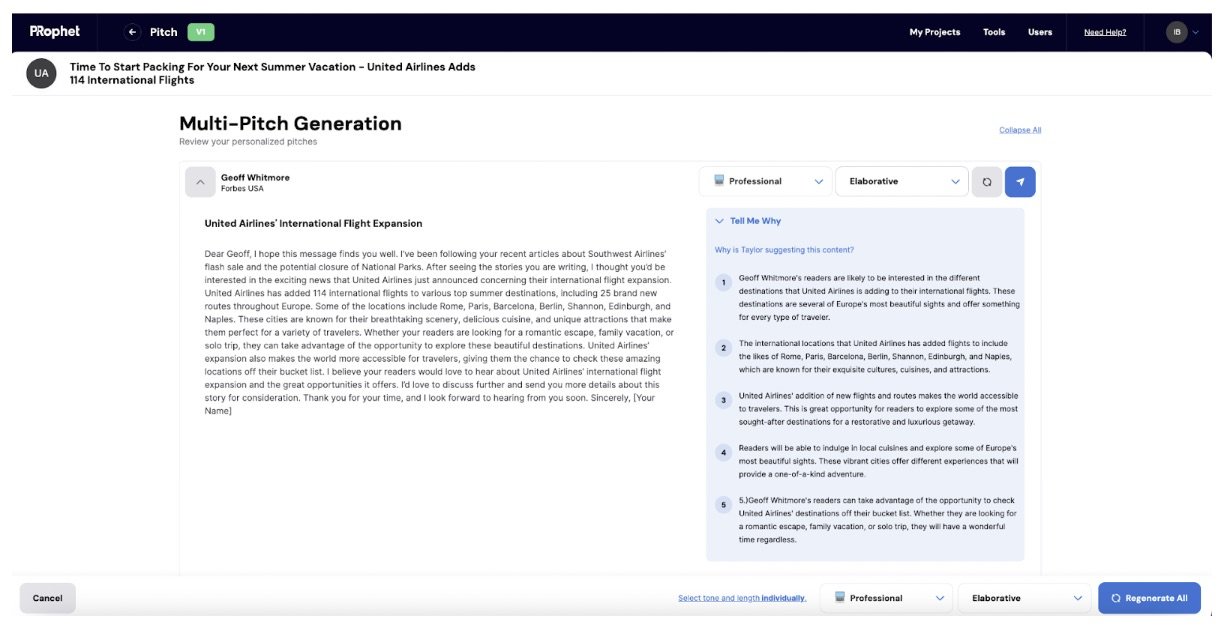Open the bottom bar Elaborative length dropdown

coord(1024,598)
